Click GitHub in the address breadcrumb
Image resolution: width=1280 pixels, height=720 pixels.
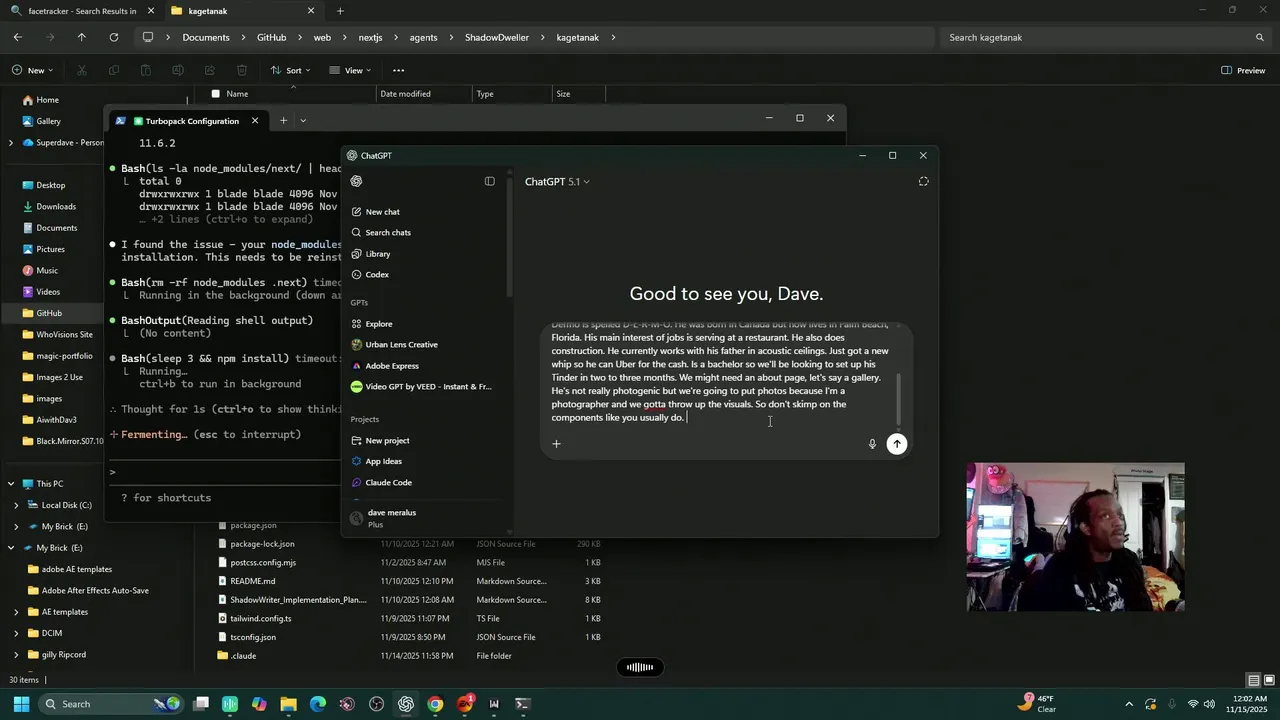click(x=271, y=38)
